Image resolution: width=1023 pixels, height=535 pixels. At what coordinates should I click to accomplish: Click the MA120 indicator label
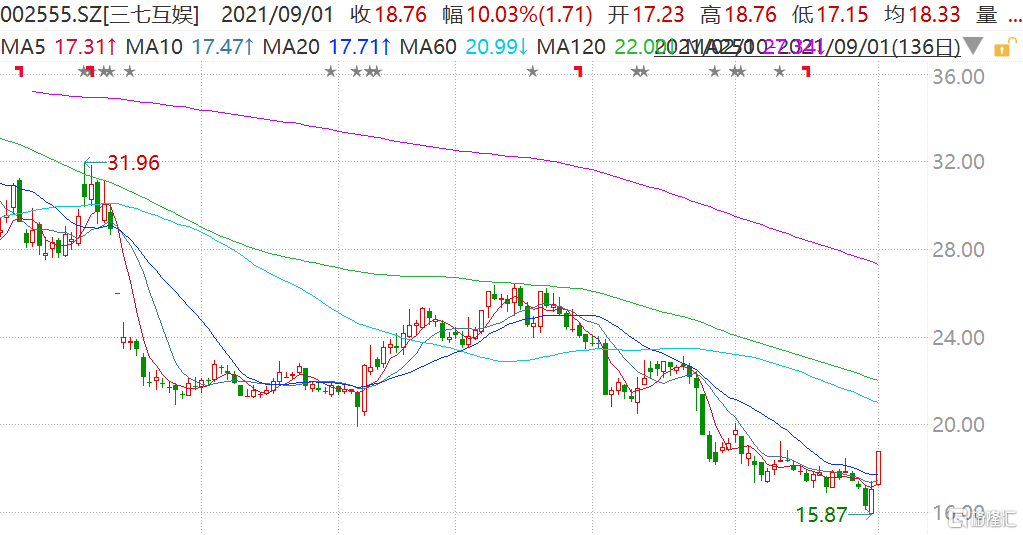[572, 46]
